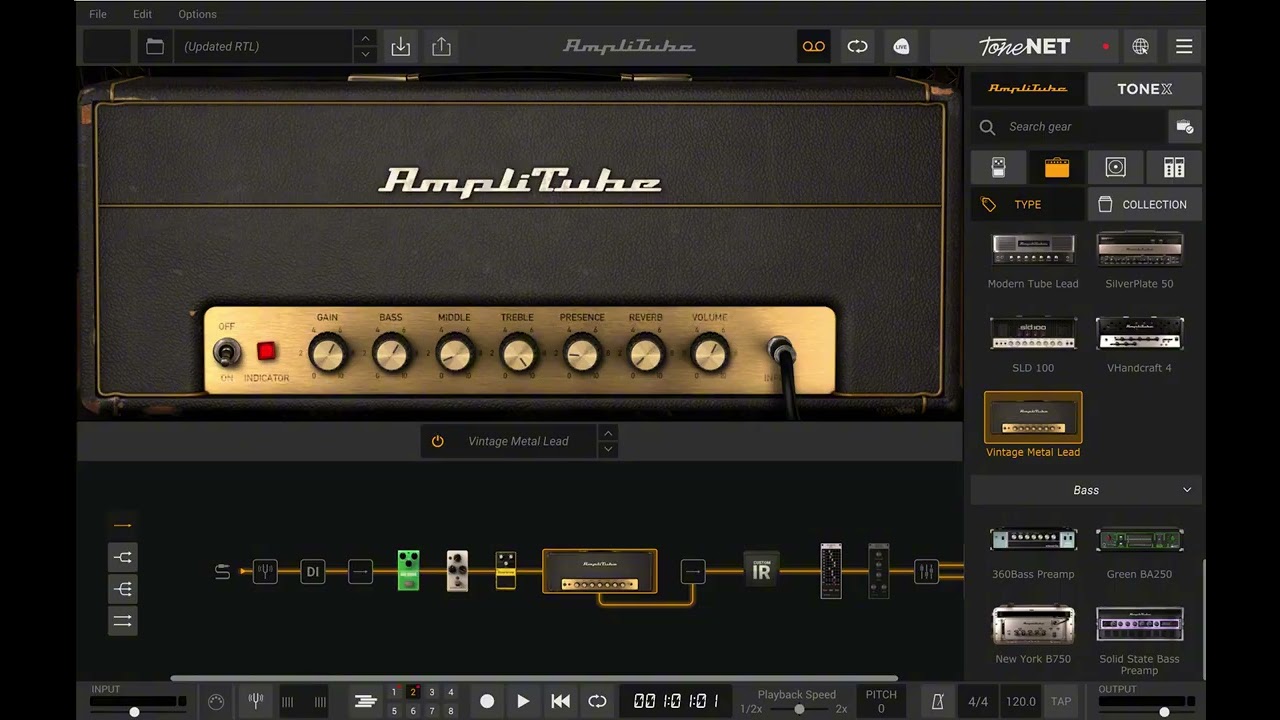Switch to next amp model arrow
Image resolution: width=1280 pixels, height=720 pixels.
pyautogui.click(x=607, y=449)
